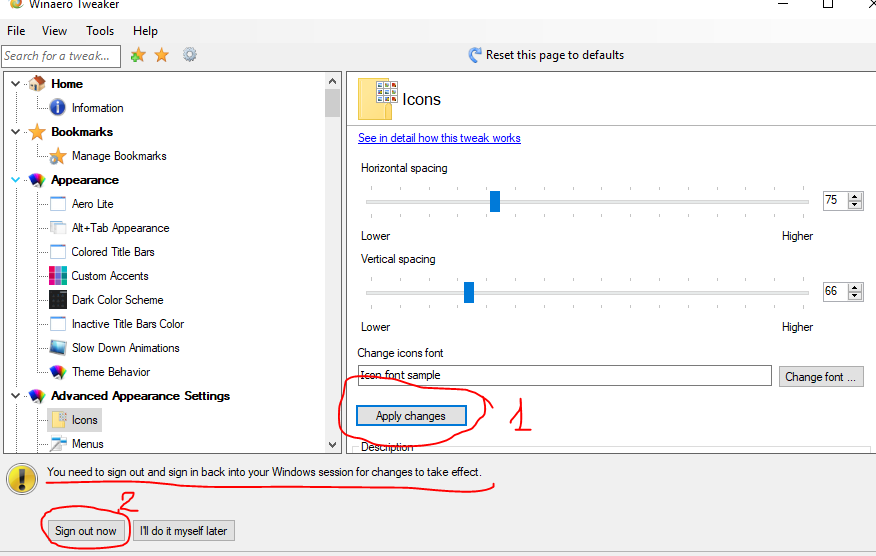Open the View menu
The image size is (876, 556).
click(x=55, y=31)
